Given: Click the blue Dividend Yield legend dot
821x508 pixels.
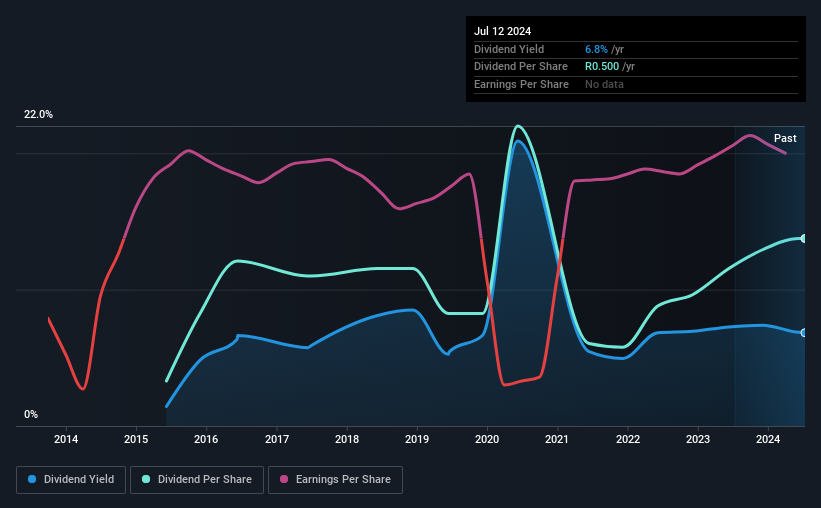Looking at the screenshot, I should (32, 479).
